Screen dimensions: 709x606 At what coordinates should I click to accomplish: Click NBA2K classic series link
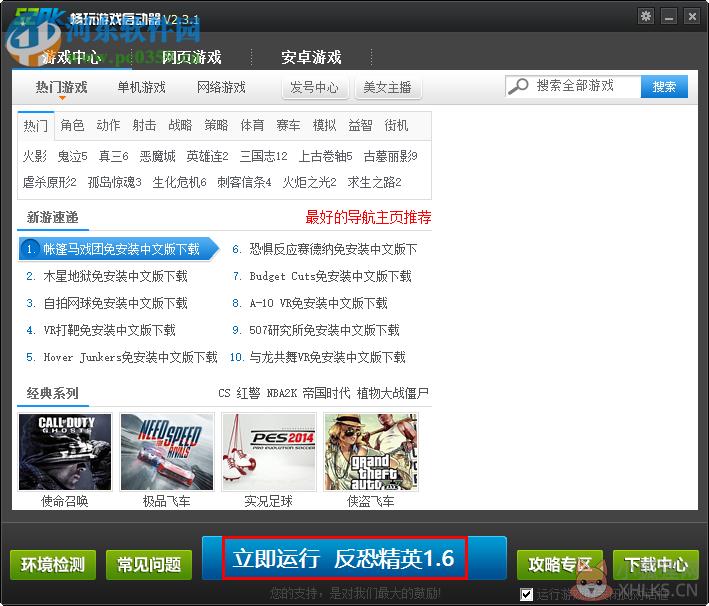[x=282, y=393]
